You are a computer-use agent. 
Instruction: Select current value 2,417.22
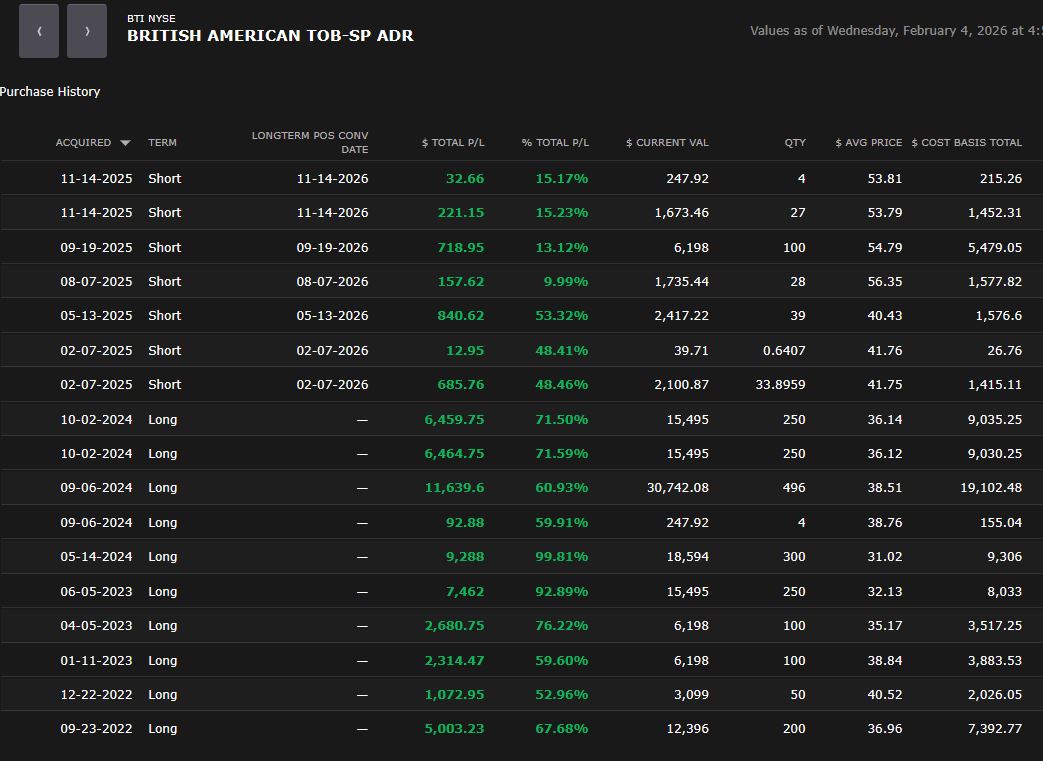682,315
